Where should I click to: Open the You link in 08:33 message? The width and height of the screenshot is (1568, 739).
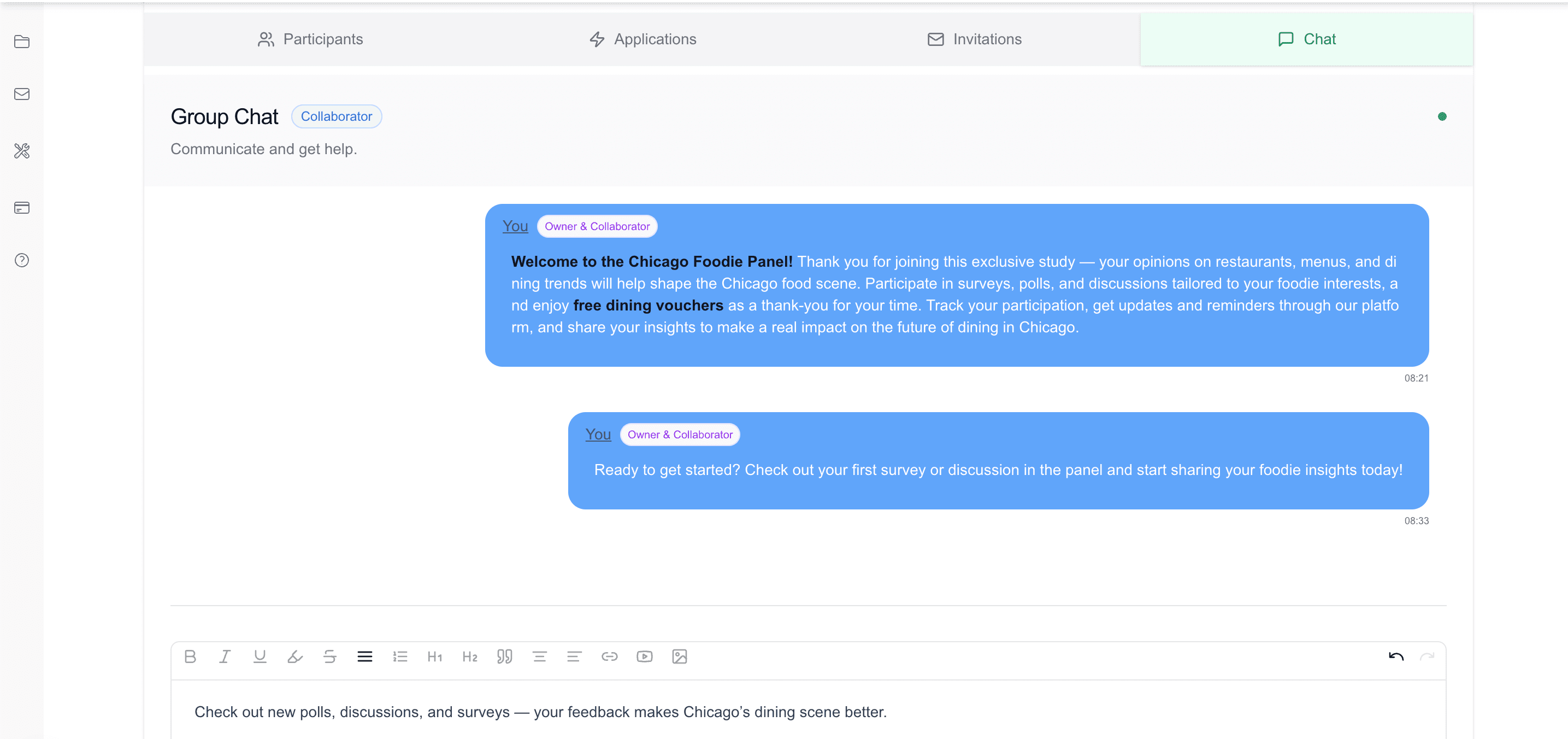(x=598, y=434)
